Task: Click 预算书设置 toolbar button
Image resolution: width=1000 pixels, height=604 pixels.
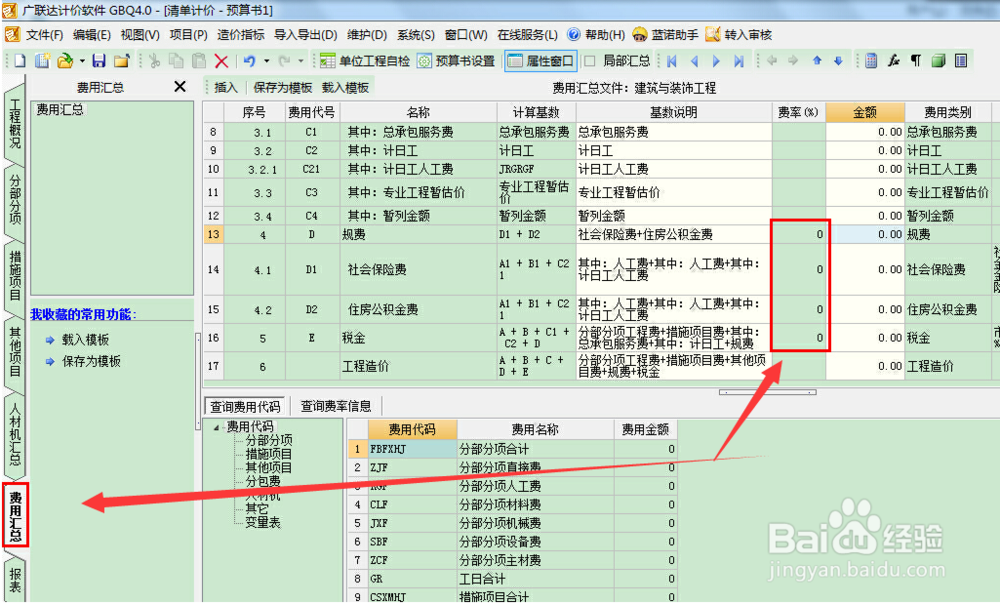Action: point(456,61)
